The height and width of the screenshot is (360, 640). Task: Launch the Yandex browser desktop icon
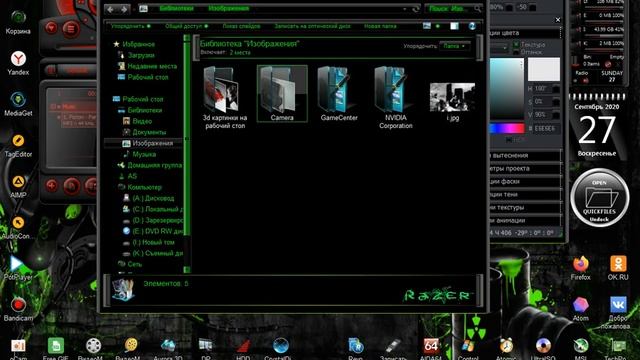tap(18, 63)
